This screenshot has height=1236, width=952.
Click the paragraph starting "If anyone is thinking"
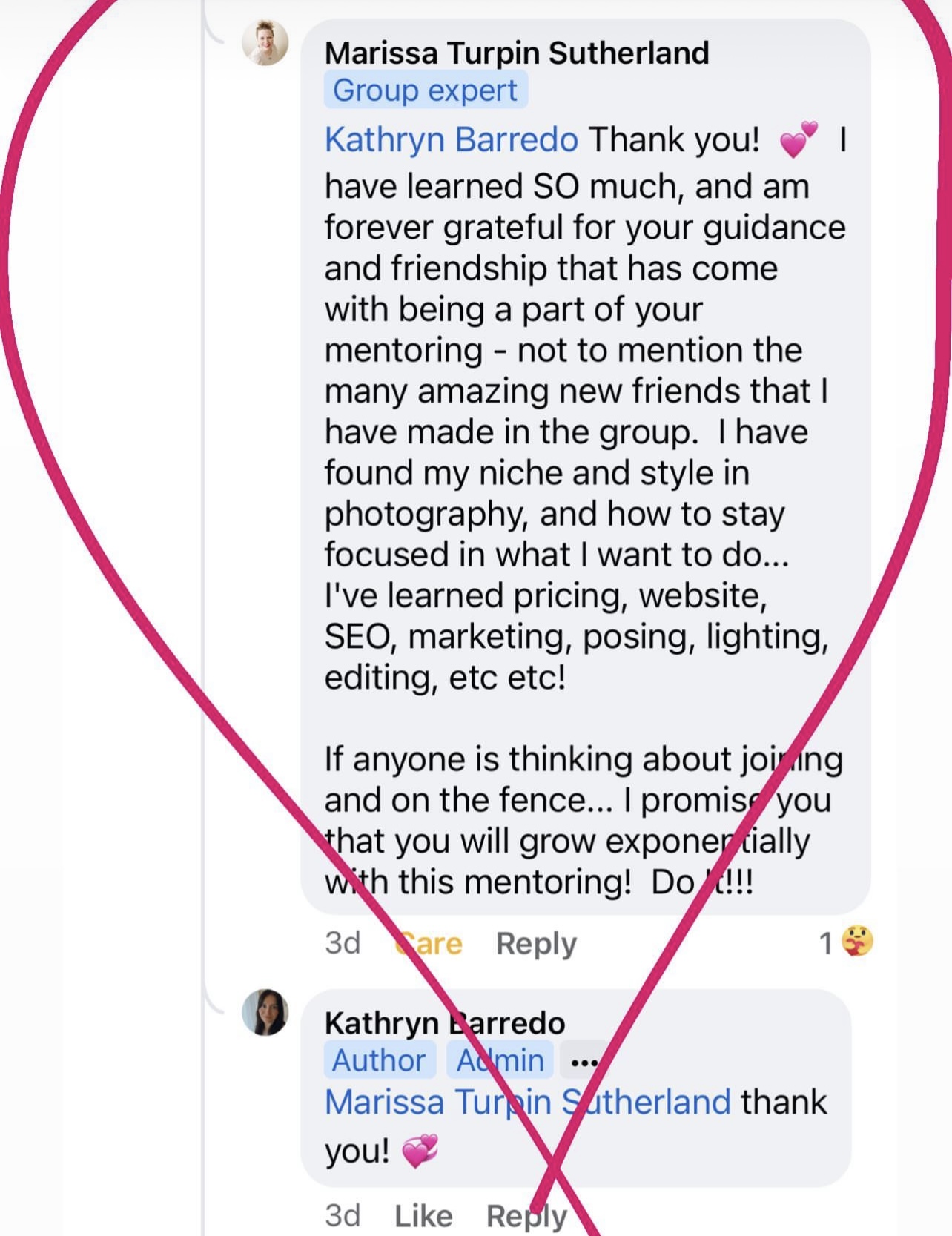point(583,820)
